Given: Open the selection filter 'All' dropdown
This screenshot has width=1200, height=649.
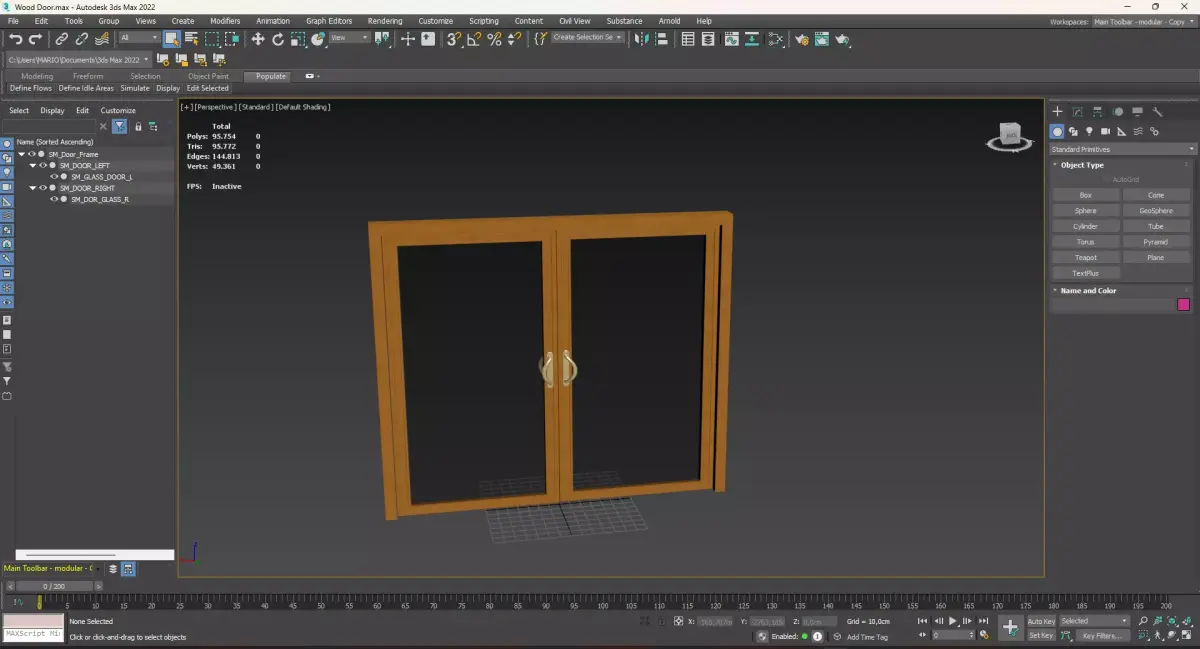Looking at the screenshot, I should [139, 38].
